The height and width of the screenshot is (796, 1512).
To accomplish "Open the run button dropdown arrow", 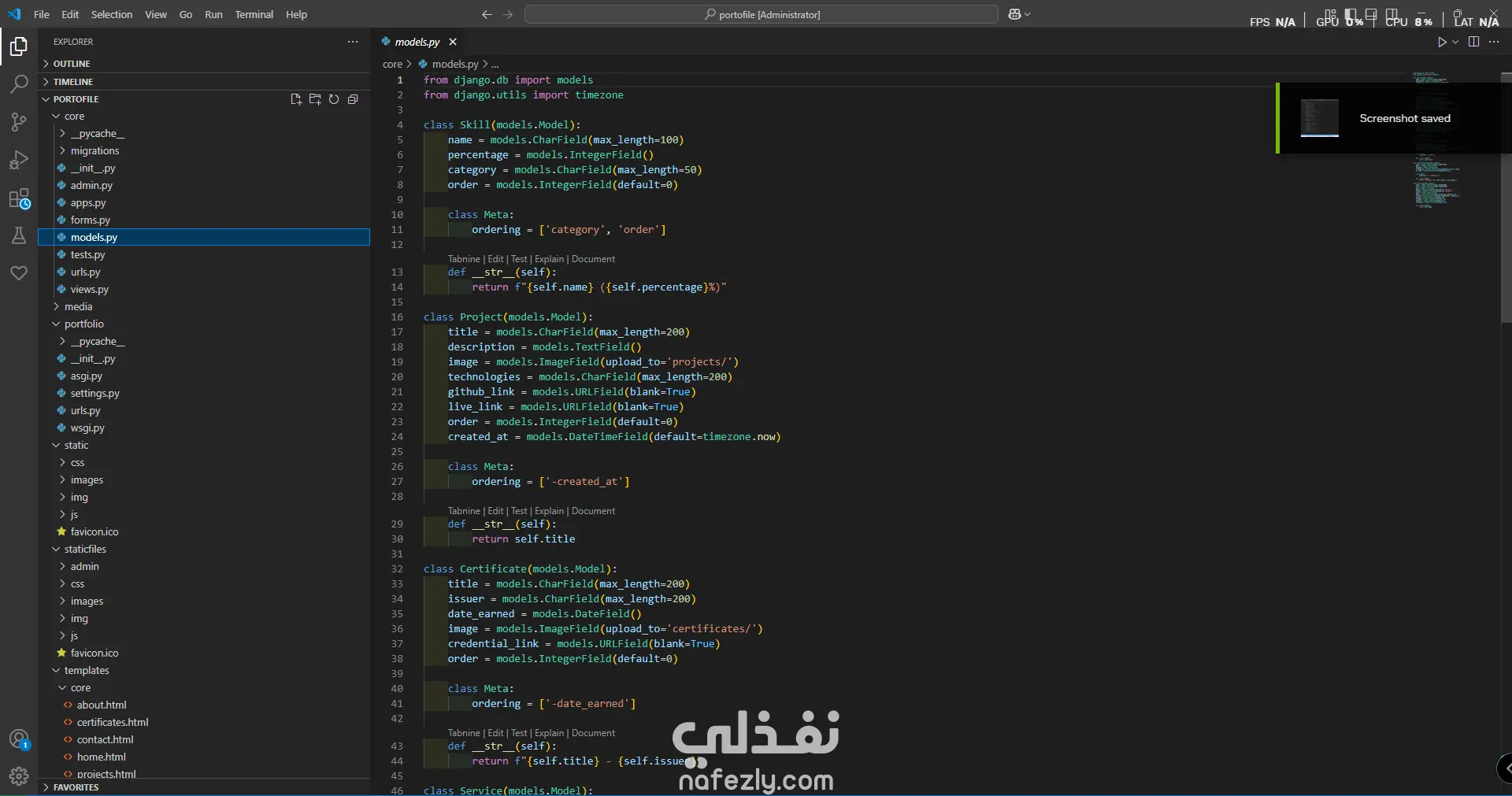I will pos(1455,42).
